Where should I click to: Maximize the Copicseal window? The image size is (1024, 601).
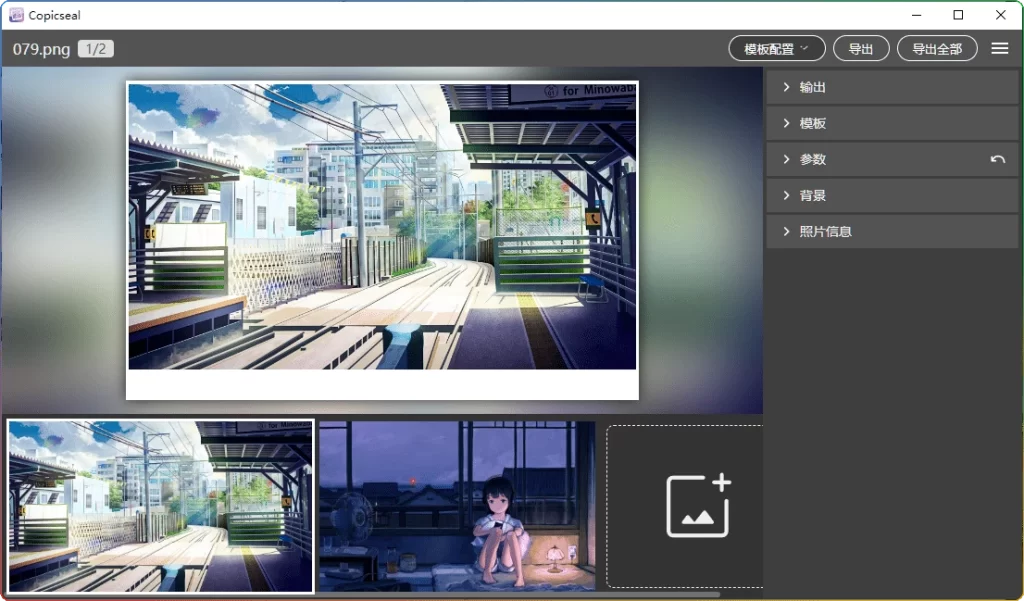tap(958, 15)
